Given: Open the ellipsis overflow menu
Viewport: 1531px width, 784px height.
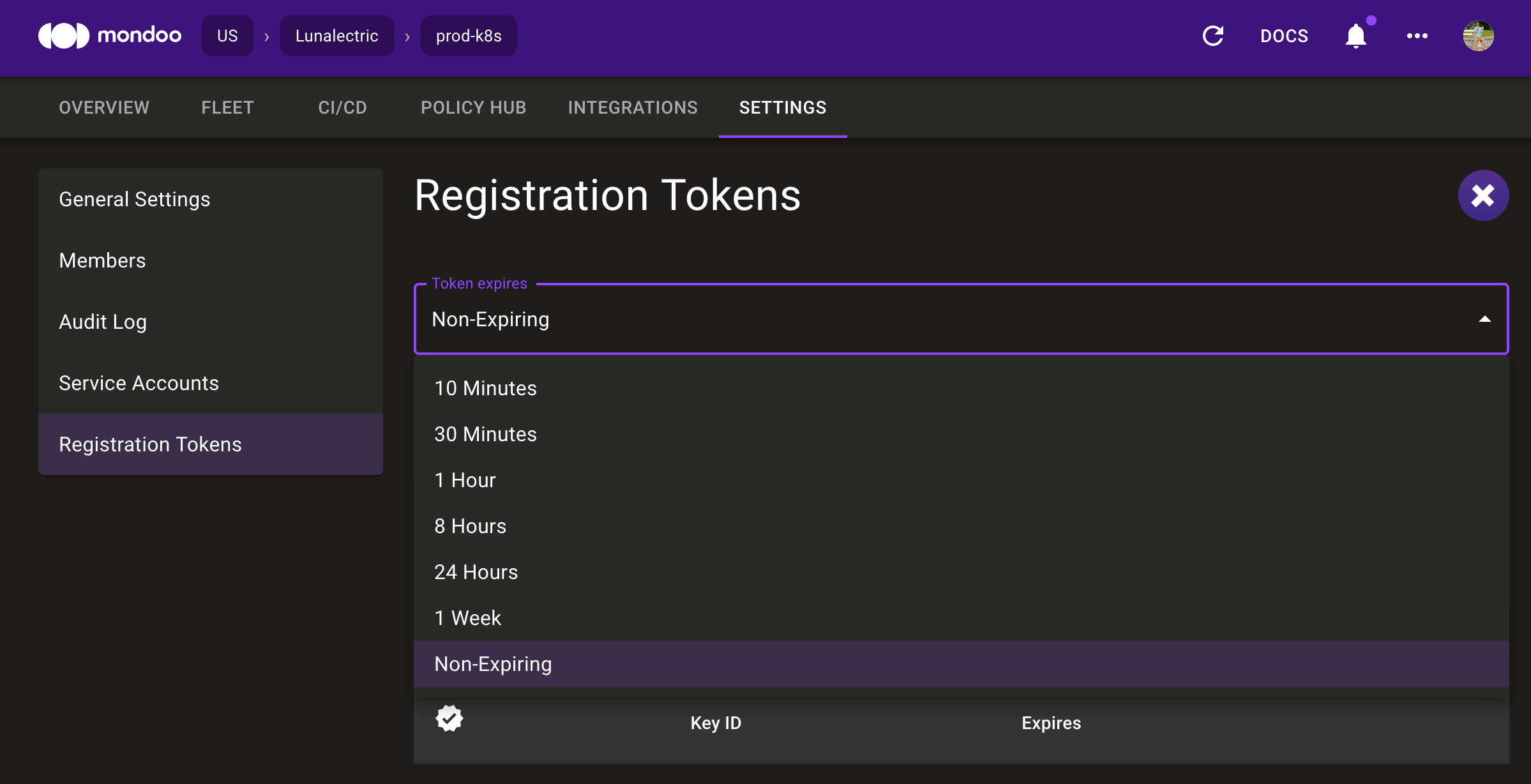Looking at the screenshot, I should pyautogui.click(x=1416, y=36).
